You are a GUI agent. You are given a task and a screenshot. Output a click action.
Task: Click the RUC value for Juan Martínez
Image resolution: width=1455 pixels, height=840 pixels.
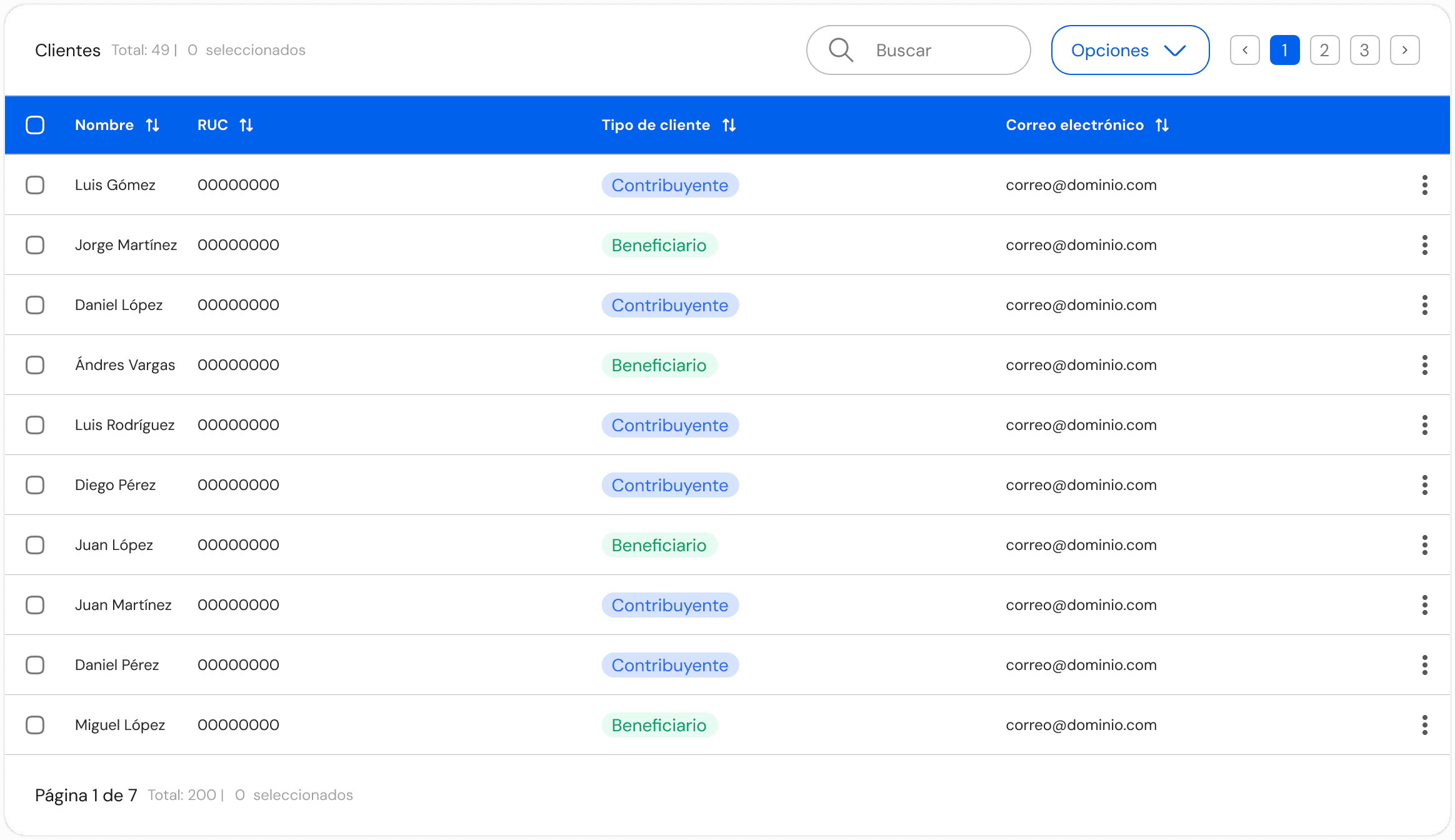(x=238, y=605)
